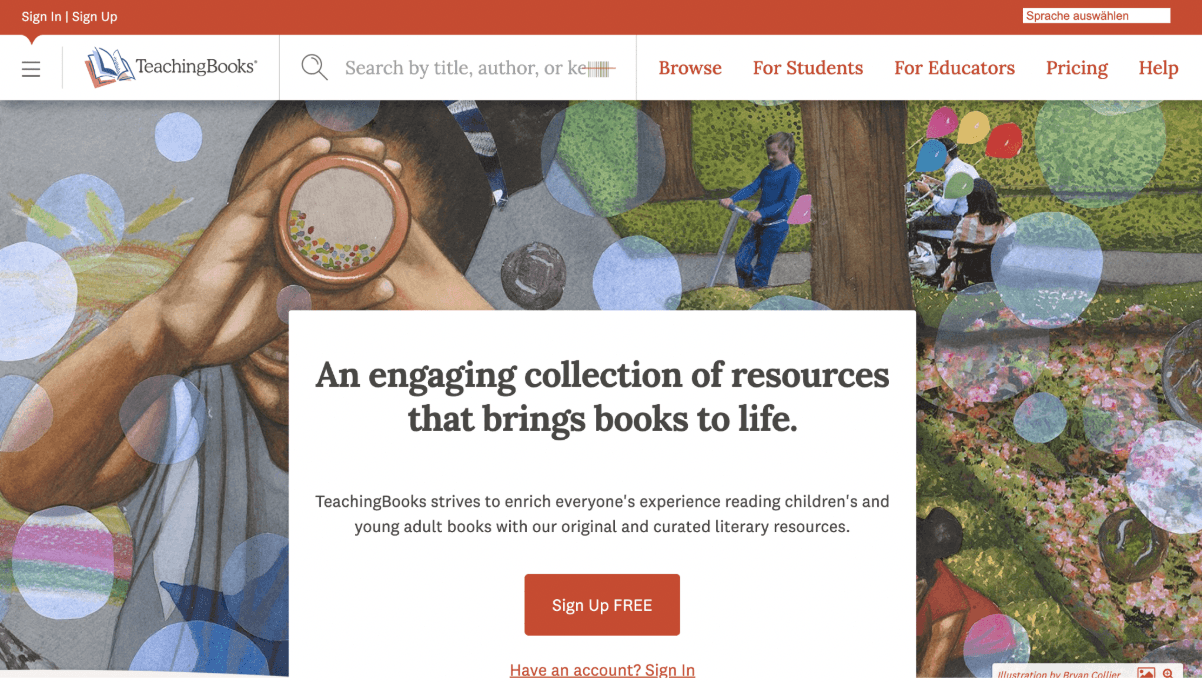Click the TeachingBooks wordmark text
Screen dimensions: 1202x682
(195, 65)
